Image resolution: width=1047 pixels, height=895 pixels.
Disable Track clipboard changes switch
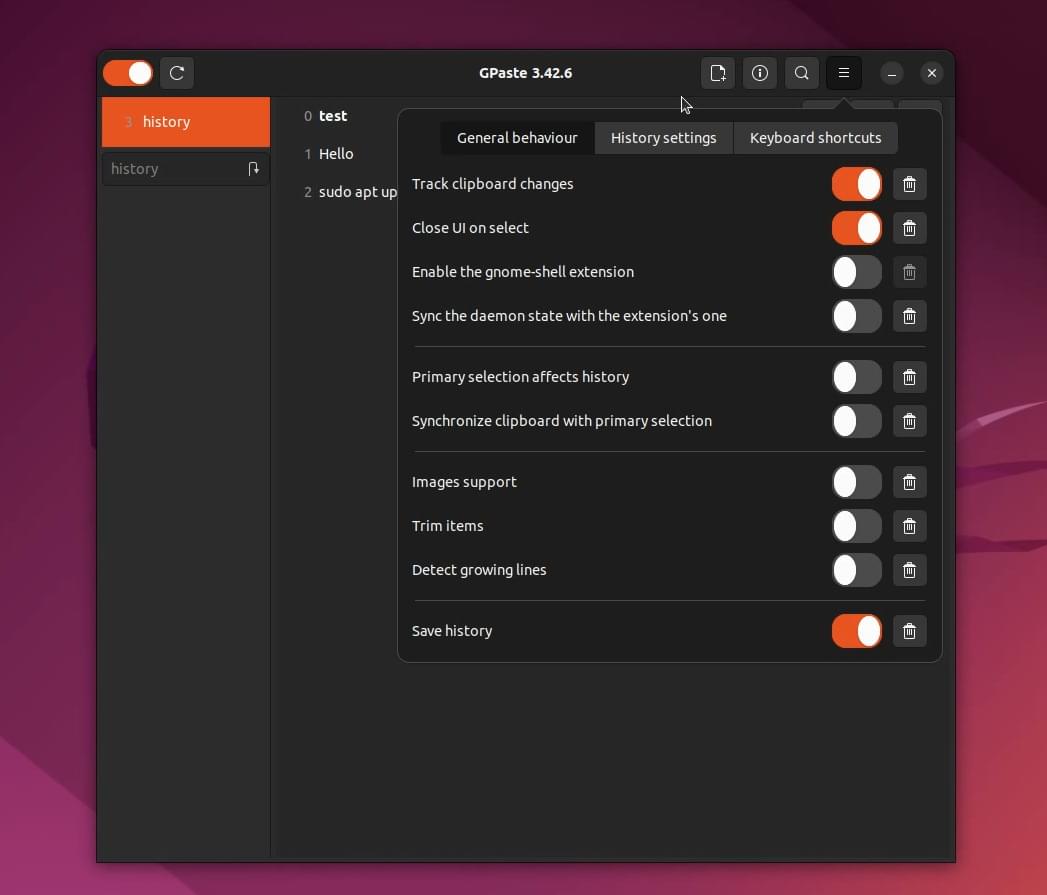pos(857,184)
